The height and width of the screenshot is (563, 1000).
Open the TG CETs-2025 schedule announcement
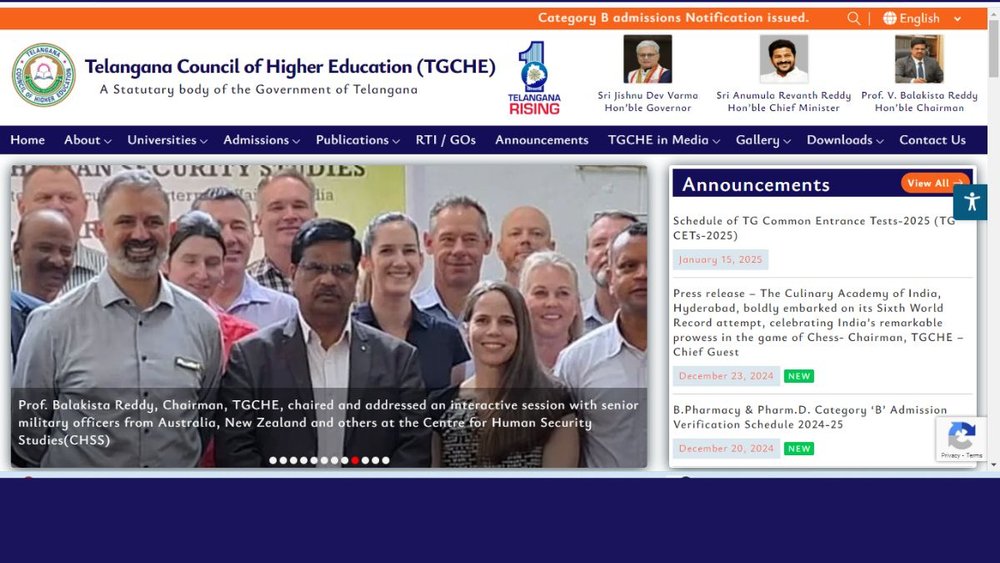click(x=814, y=228)
